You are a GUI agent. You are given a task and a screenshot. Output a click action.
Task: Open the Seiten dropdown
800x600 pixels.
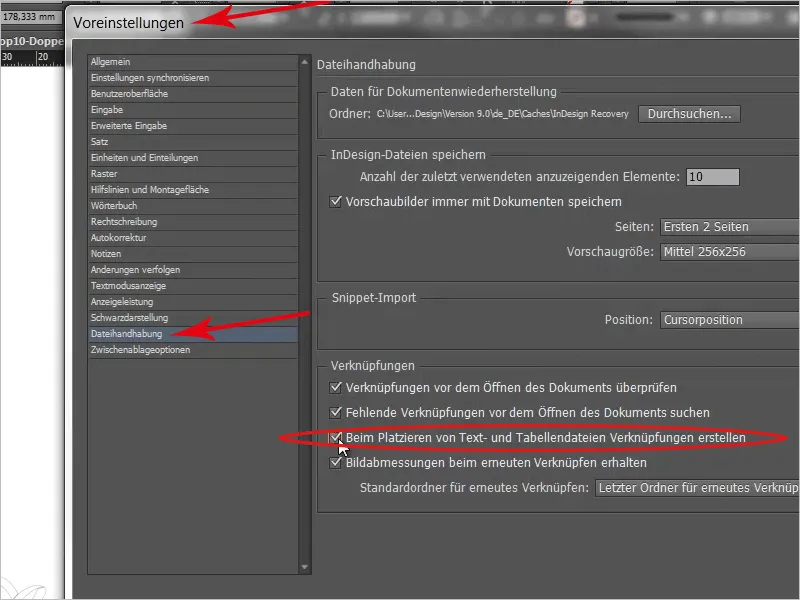[730, 227]
